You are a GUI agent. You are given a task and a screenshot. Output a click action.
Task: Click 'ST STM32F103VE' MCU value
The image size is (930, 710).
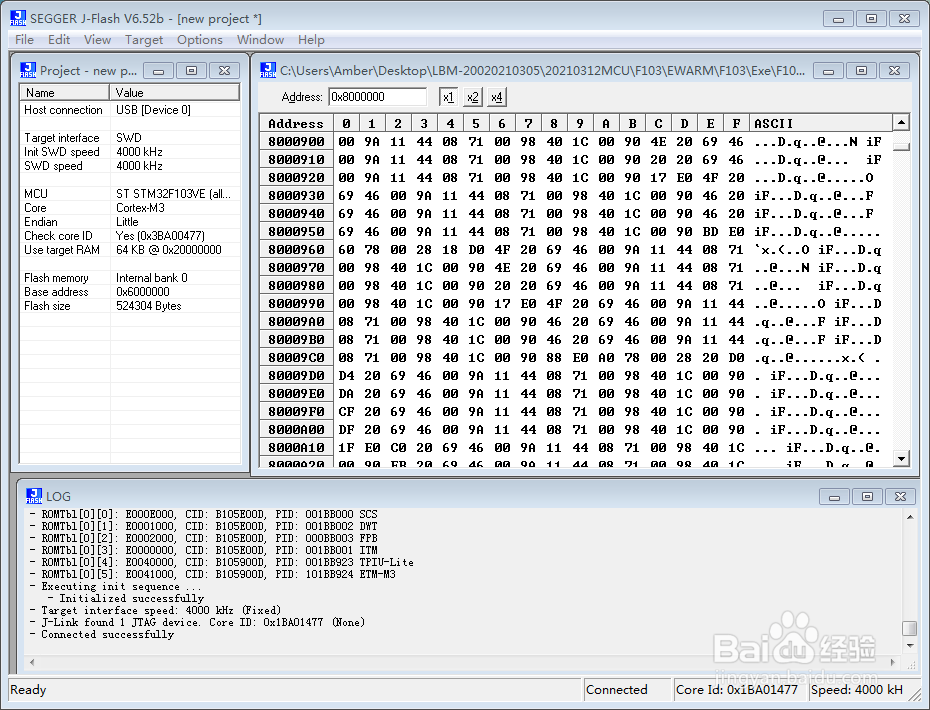point(173,194)
